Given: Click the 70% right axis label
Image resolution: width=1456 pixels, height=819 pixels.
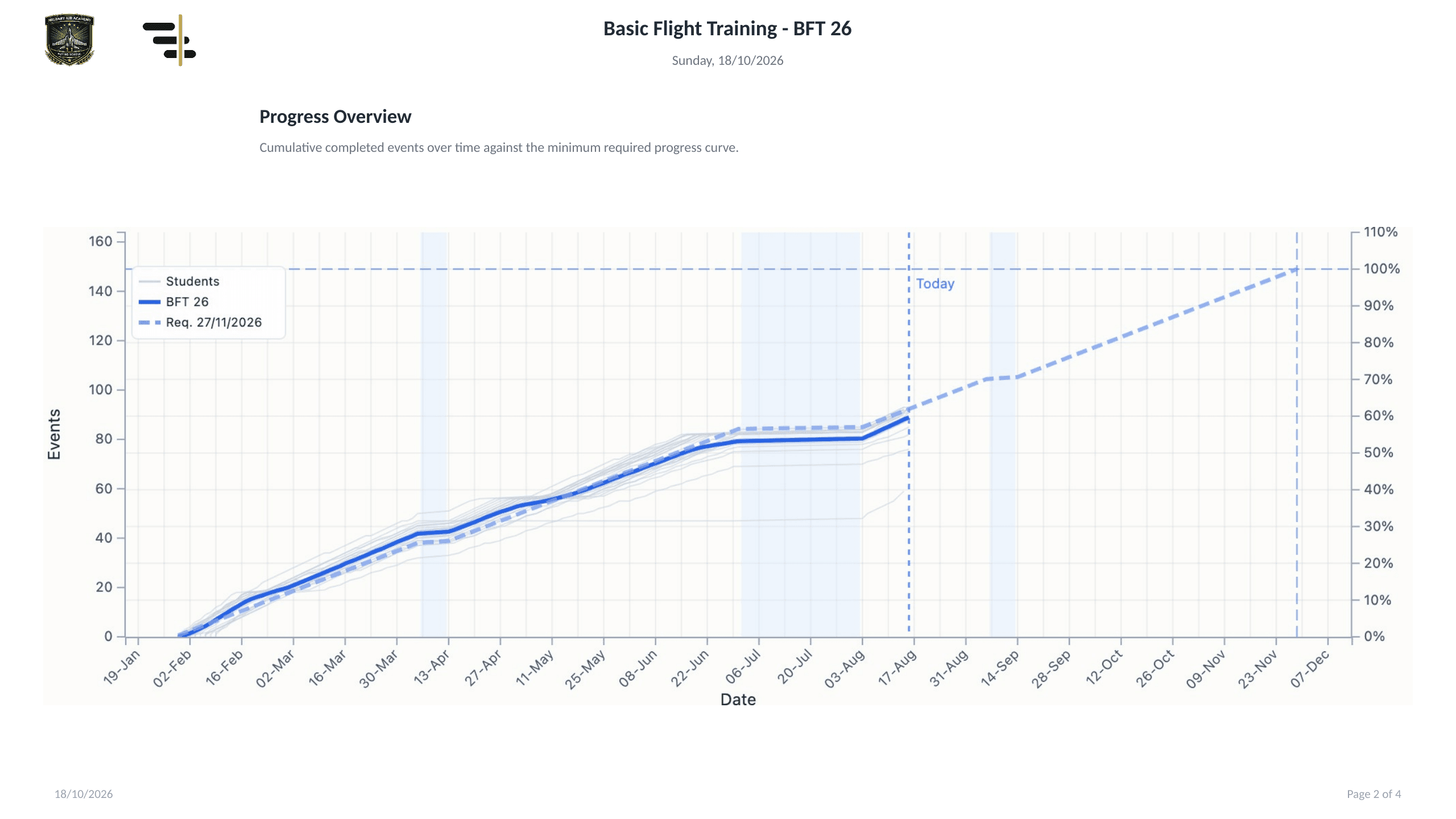Looking at the screenshot, I should (x=1379, y=379).
